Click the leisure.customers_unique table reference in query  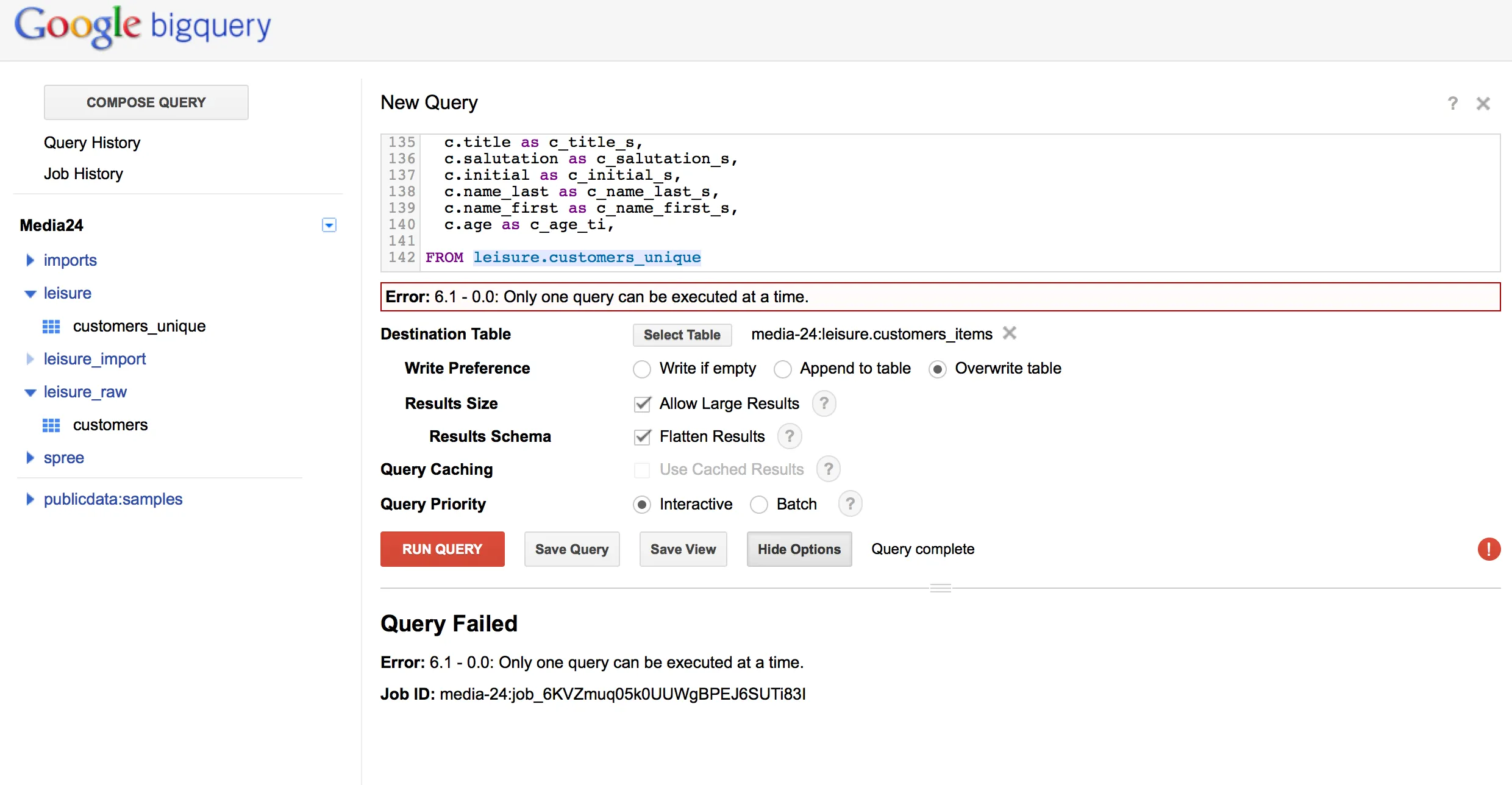tap(587, 257)
